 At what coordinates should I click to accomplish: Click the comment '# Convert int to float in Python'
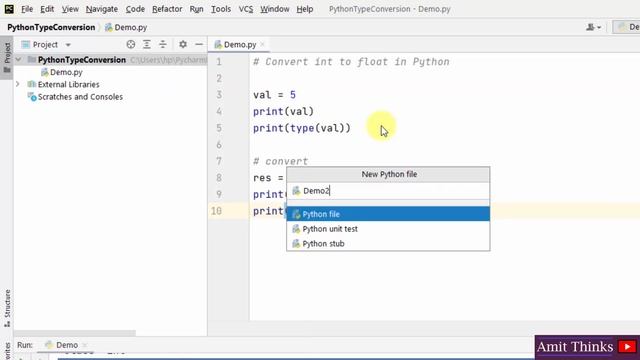(351, 62)
